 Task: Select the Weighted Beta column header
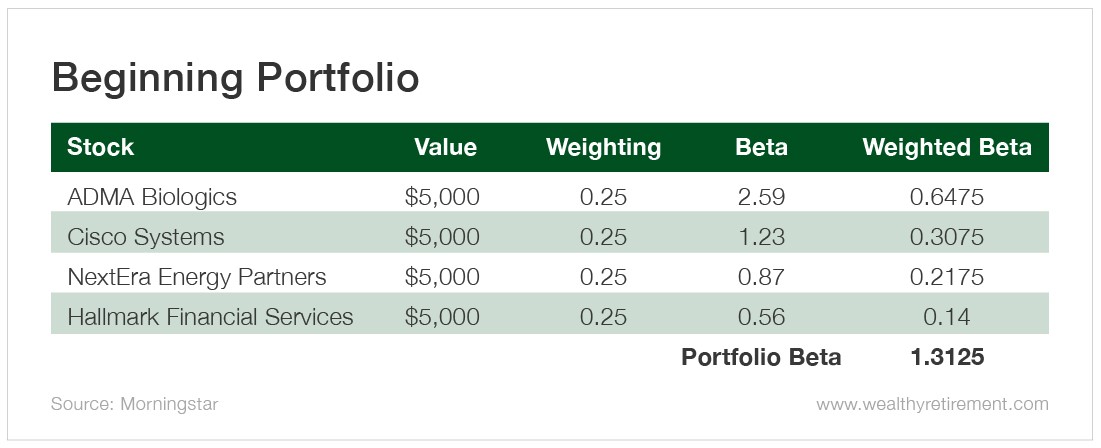click(947, 147)
